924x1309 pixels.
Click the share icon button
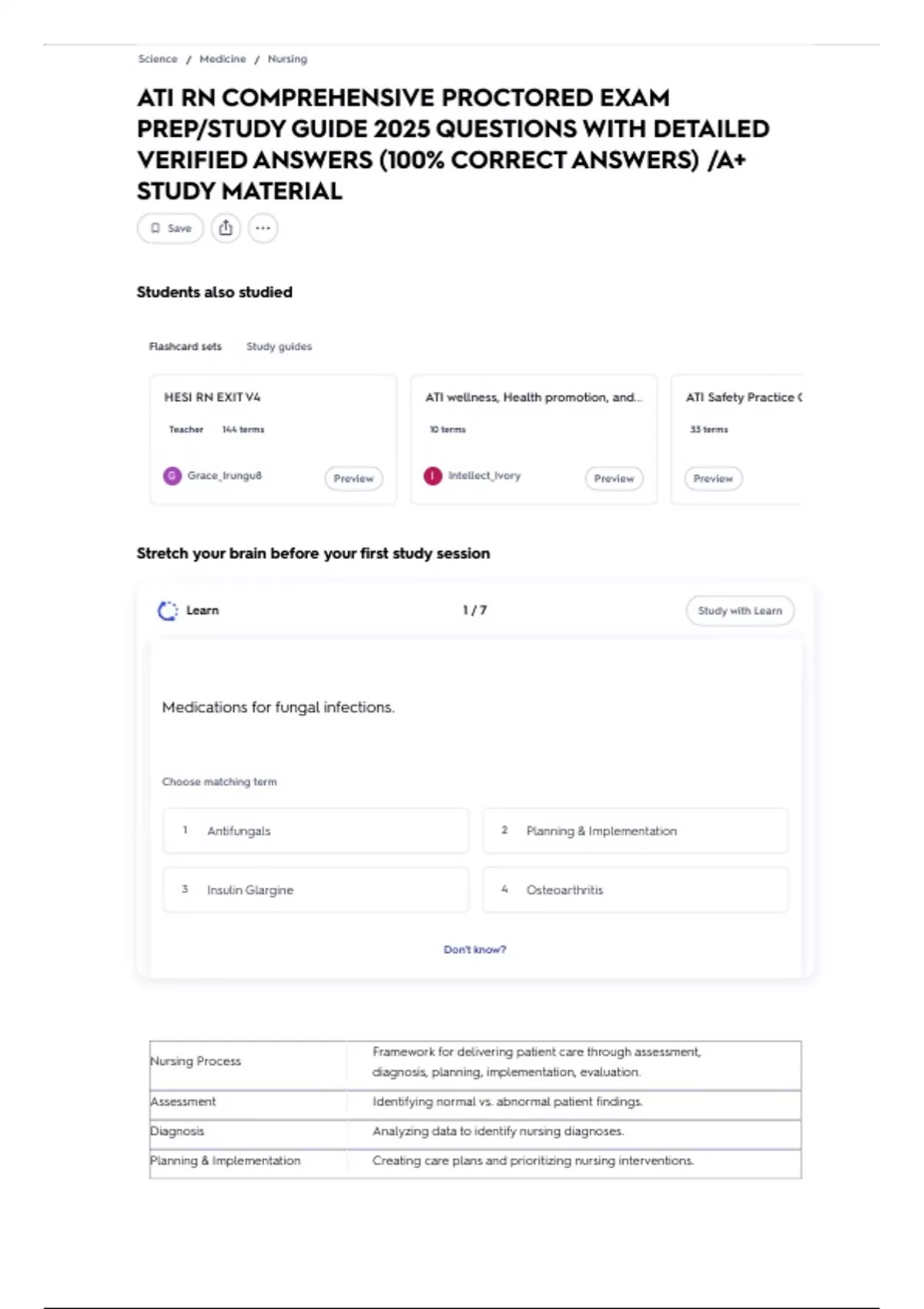click(x=226, y=228)
